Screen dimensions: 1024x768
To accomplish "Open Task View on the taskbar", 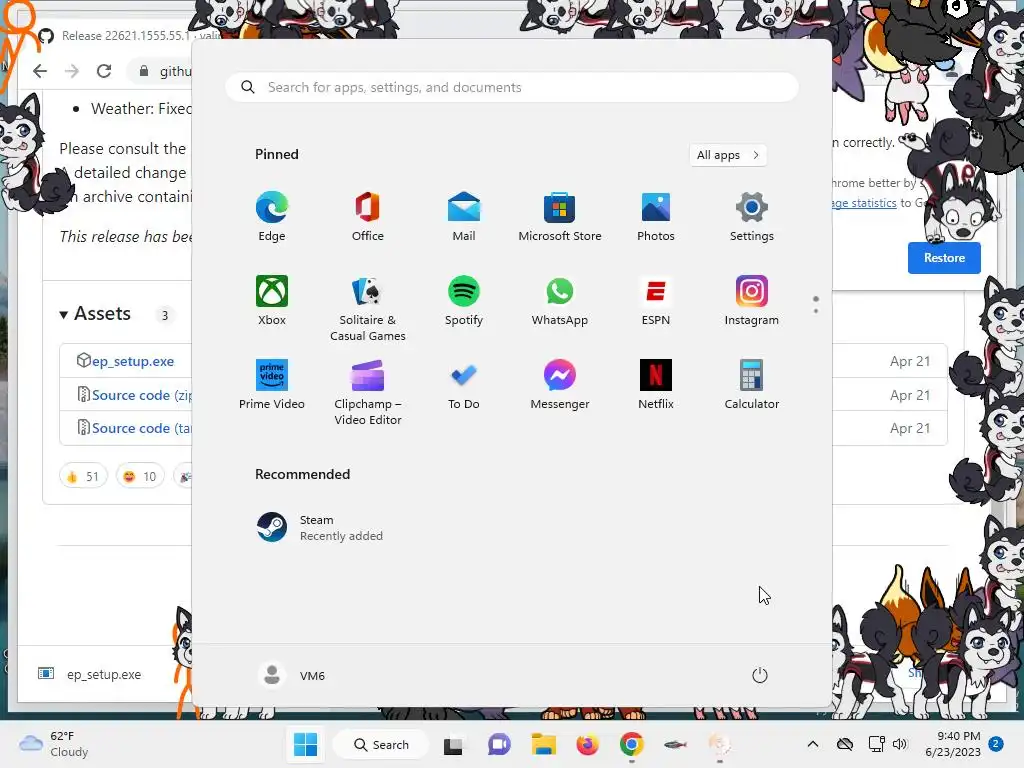I will pyautogui.click(x=453, y=745).
